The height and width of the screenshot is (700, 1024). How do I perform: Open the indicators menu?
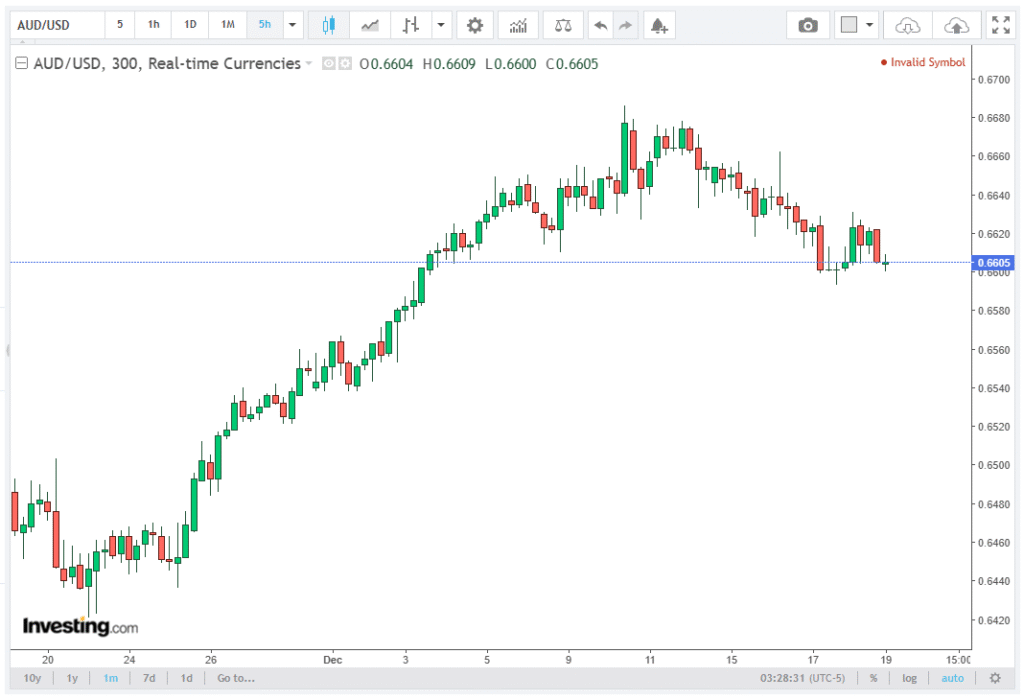click(x=518, y=25)
